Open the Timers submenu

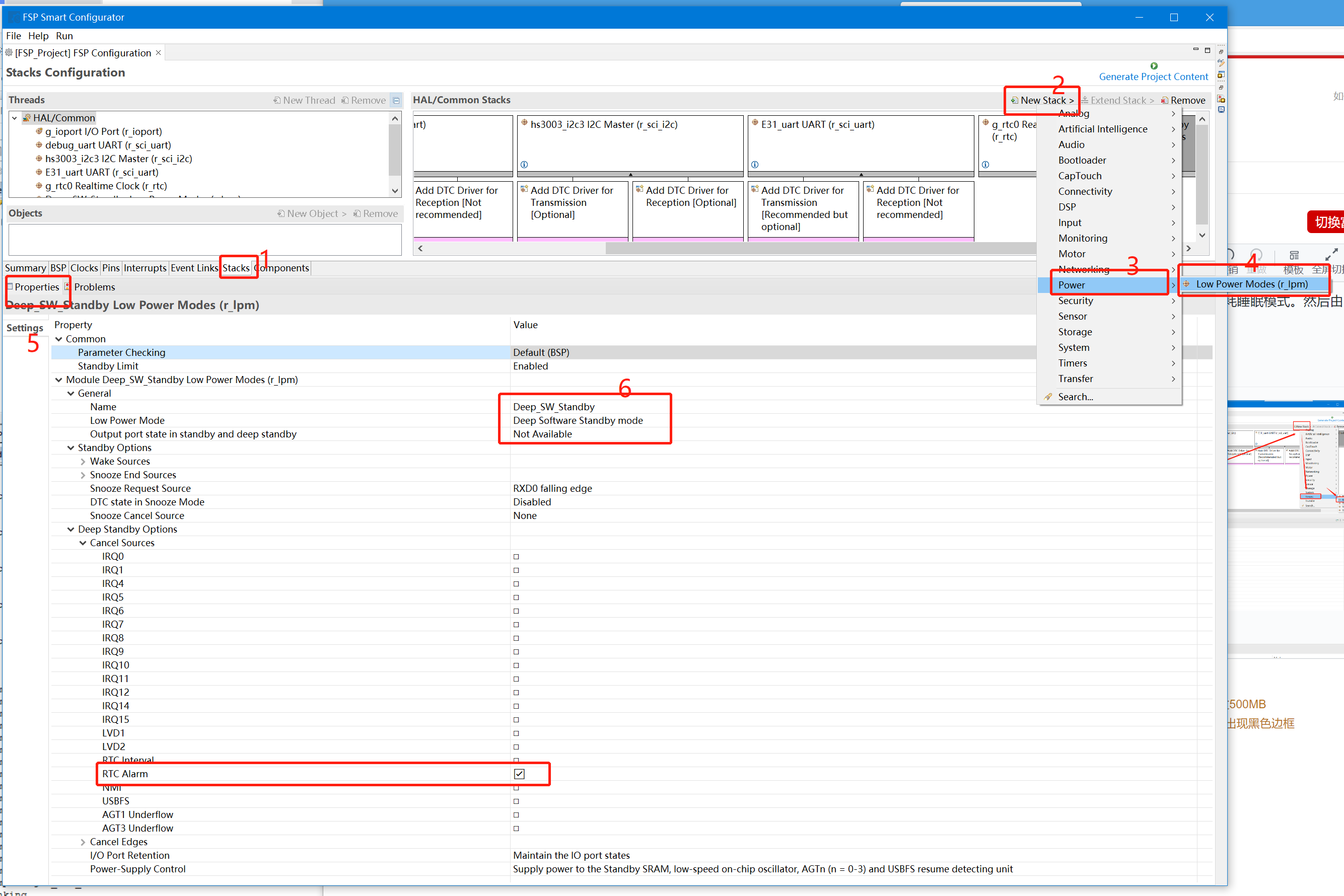tap(1109, 363)
